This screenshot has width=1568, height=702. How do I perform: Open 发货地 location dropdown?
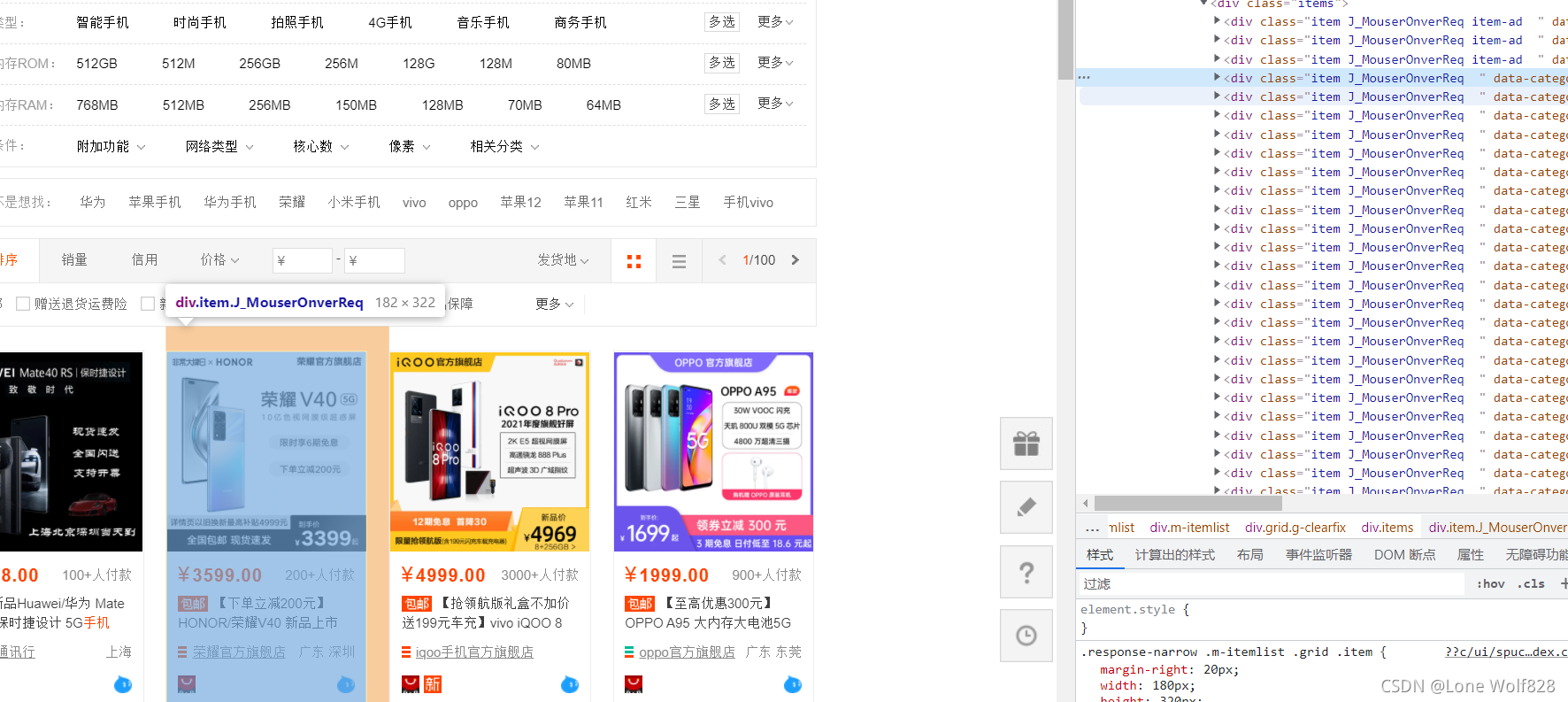tap(564, 259)
